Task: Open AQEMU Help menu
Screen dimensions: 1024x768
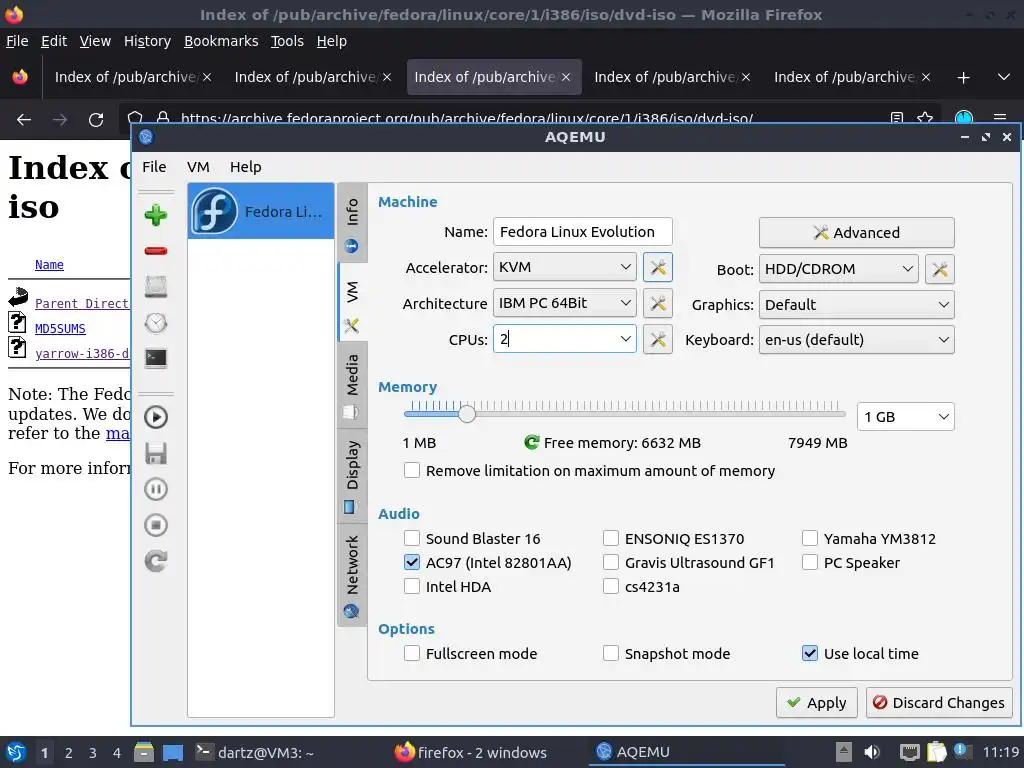Action: tap(246, 167)
